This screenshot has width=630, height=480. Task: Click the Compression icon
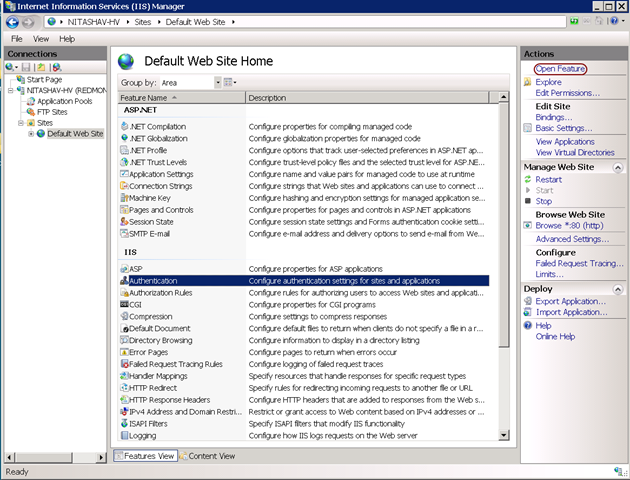pos(125,316)
